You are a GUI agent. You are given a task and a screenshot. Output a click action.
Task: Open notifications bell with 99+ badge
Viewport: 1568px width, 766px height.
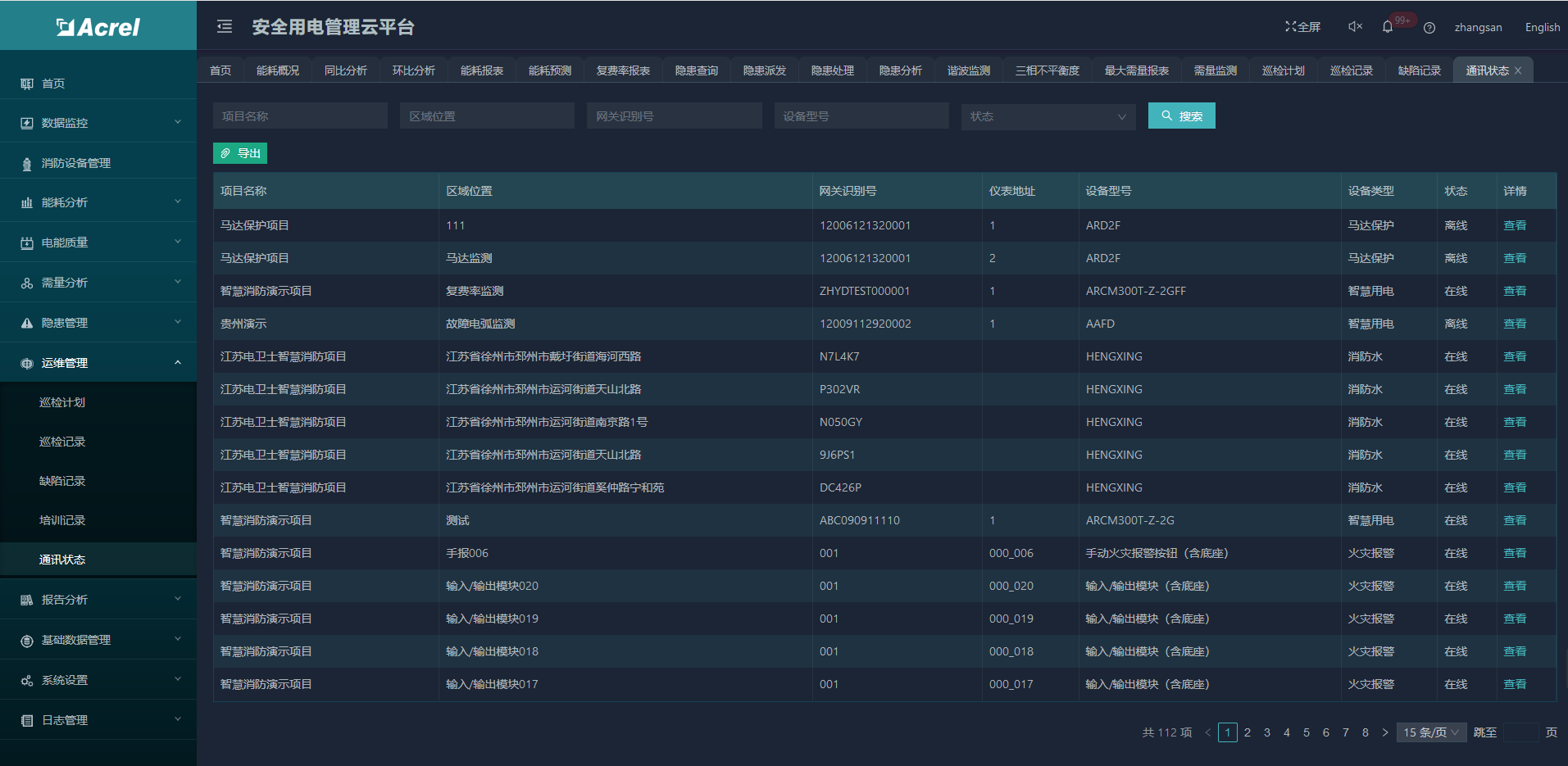[x=1388, y=27]
